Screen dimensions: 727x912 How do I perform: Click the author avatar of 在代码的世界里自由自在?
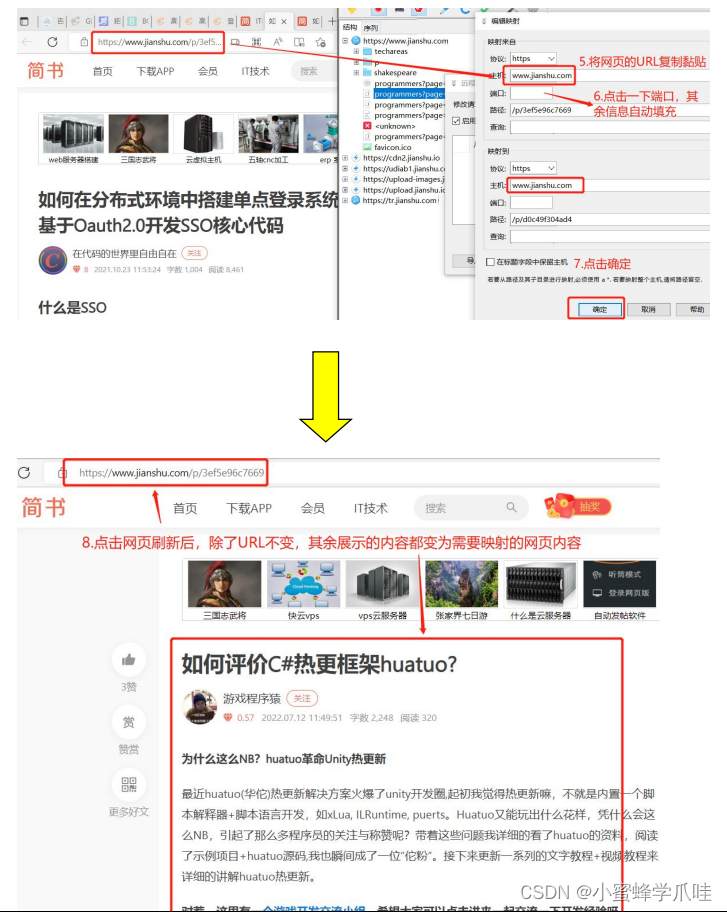tap(53, 260)
